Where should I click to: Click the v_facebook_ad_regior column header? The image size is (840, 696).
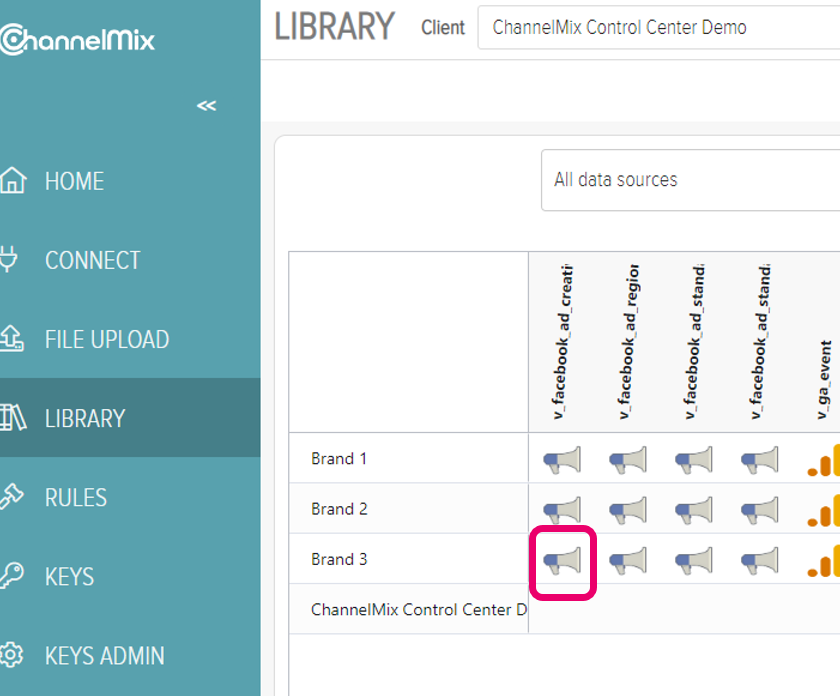coord(627,341)
